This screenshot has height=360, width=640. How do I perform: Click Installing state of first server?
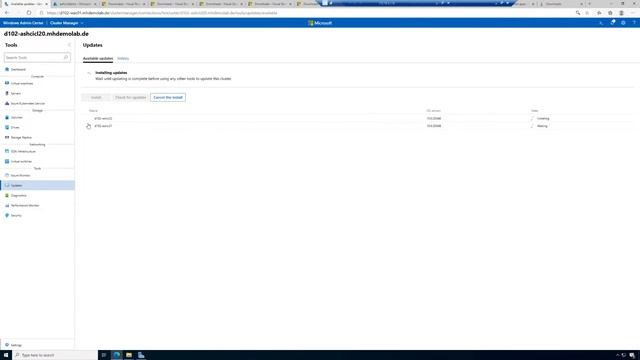pos(543,118)
